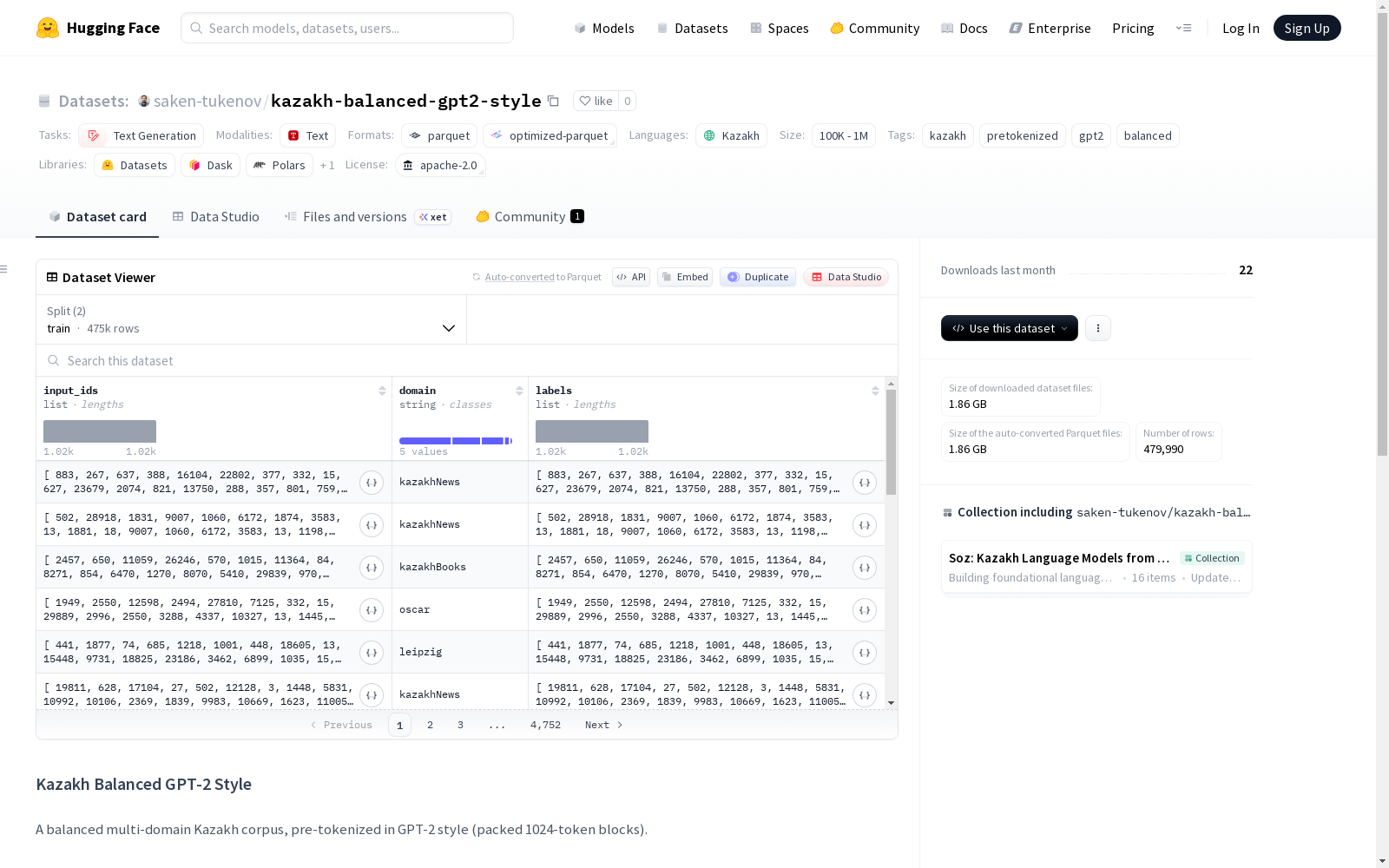
Task: Expand input_ids JSON for the kazakhBooks row
Action: (x=372, y=568)
